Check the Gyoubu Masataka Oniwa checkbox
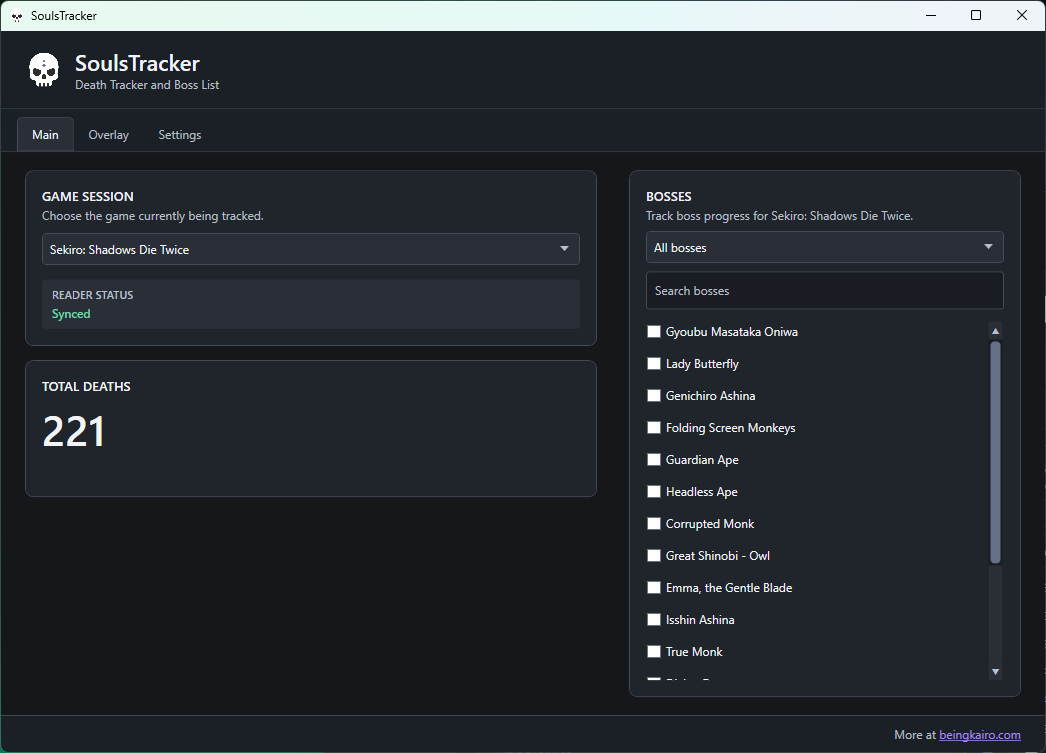Viewport: 1046px width, 753px height. point(654,331)
